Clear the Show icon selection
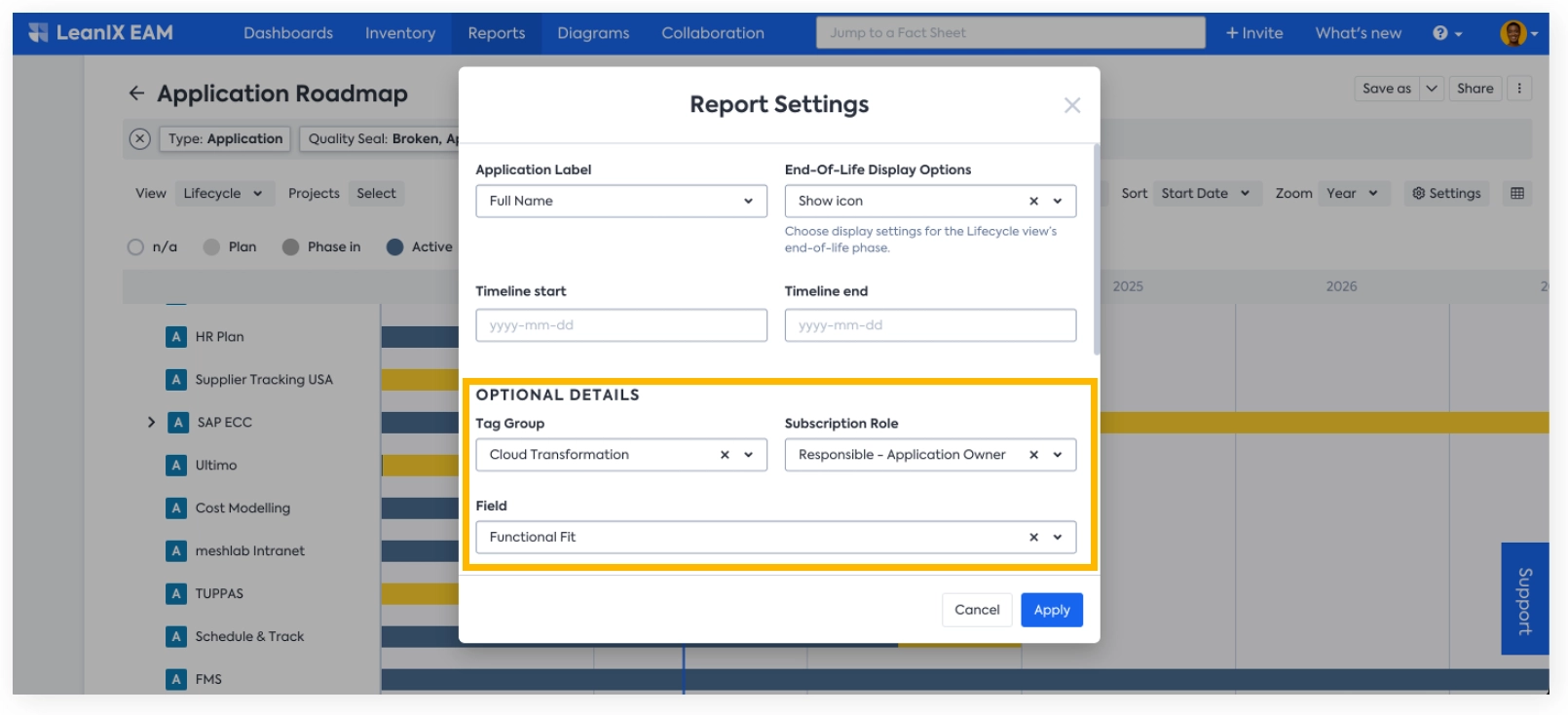The width and height of the screenshot is (1568, 715). [1034, 201]
